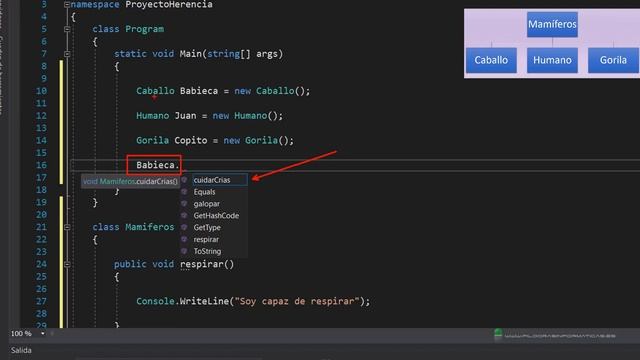Click the Program class name
Viewport: 640px width, 360px height.
[x=144, y=29]
